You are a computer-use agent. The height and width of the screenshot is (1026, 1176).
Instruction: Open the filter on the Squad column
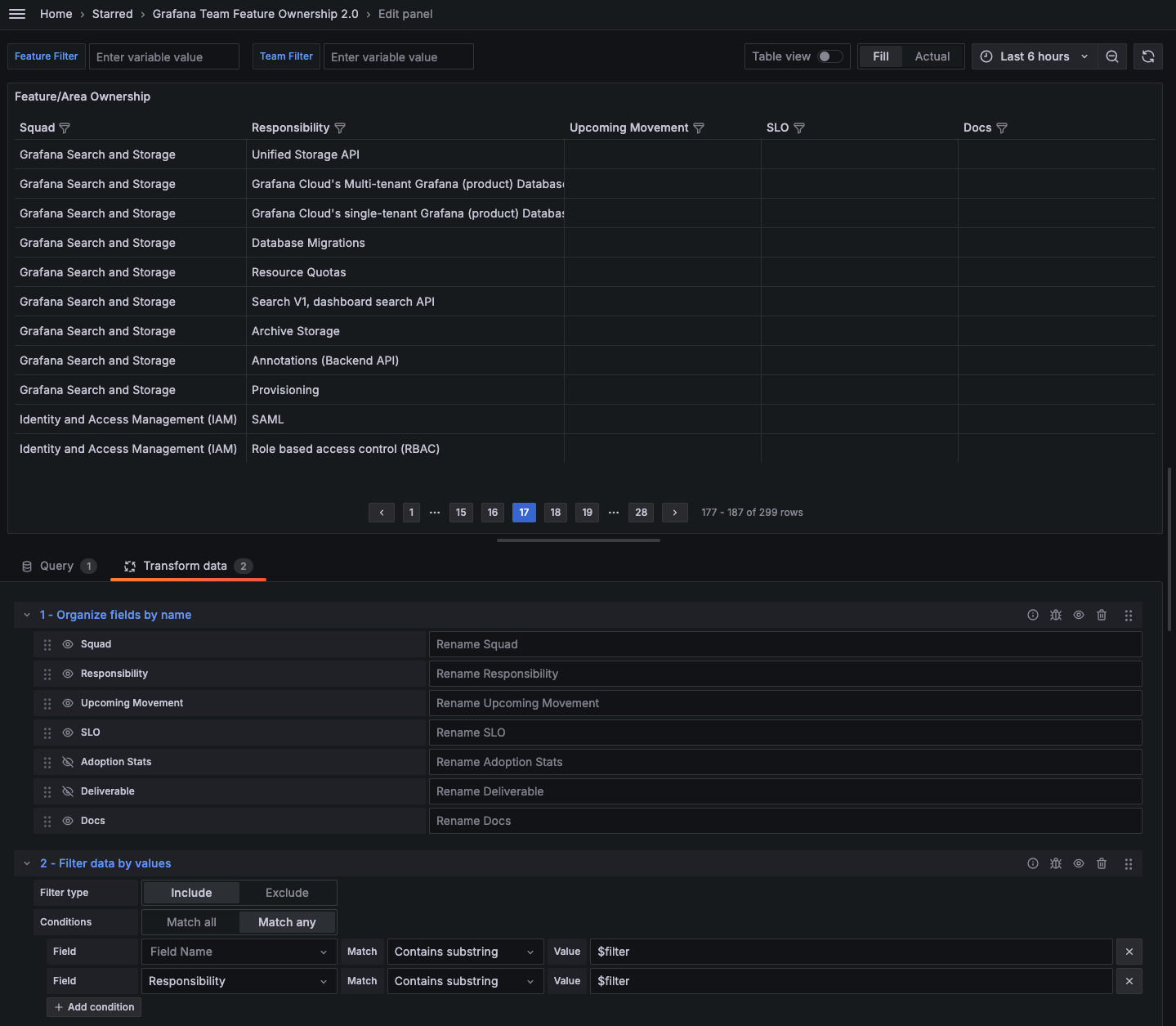coord(65,128)
